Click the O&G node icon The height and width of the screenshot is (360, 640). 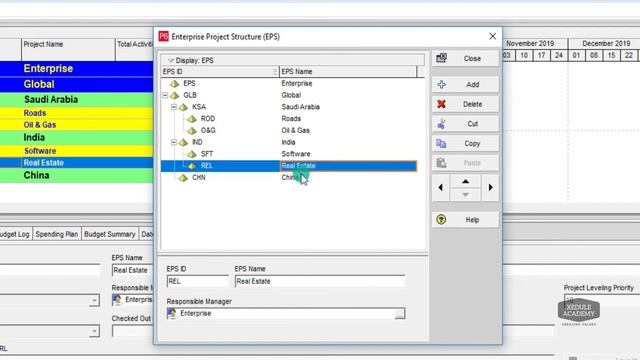pyautogui.click(x=192, y=131)
